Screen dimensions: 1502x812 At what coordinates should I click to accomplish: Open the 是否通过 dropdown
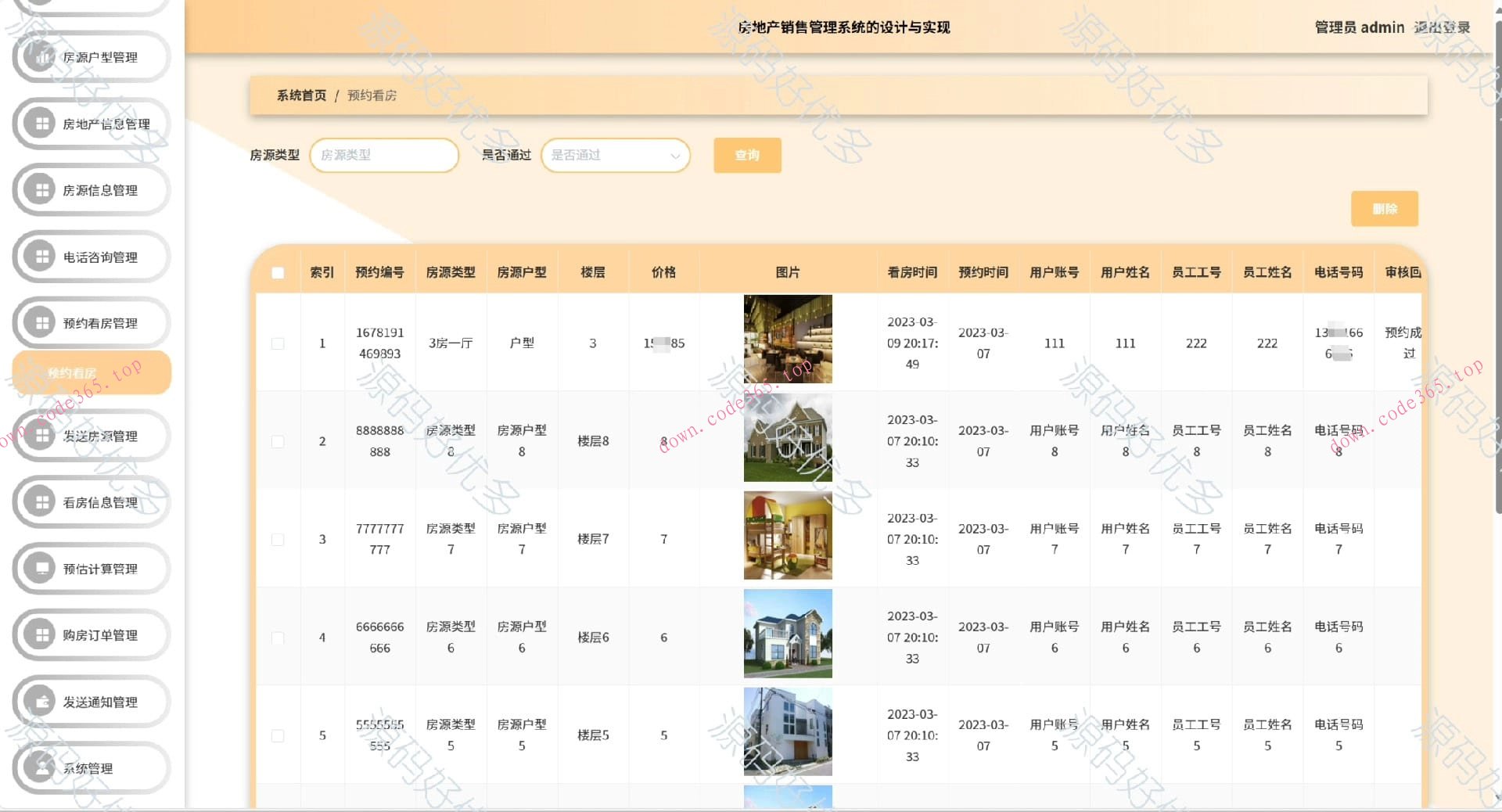pos(615,155)
